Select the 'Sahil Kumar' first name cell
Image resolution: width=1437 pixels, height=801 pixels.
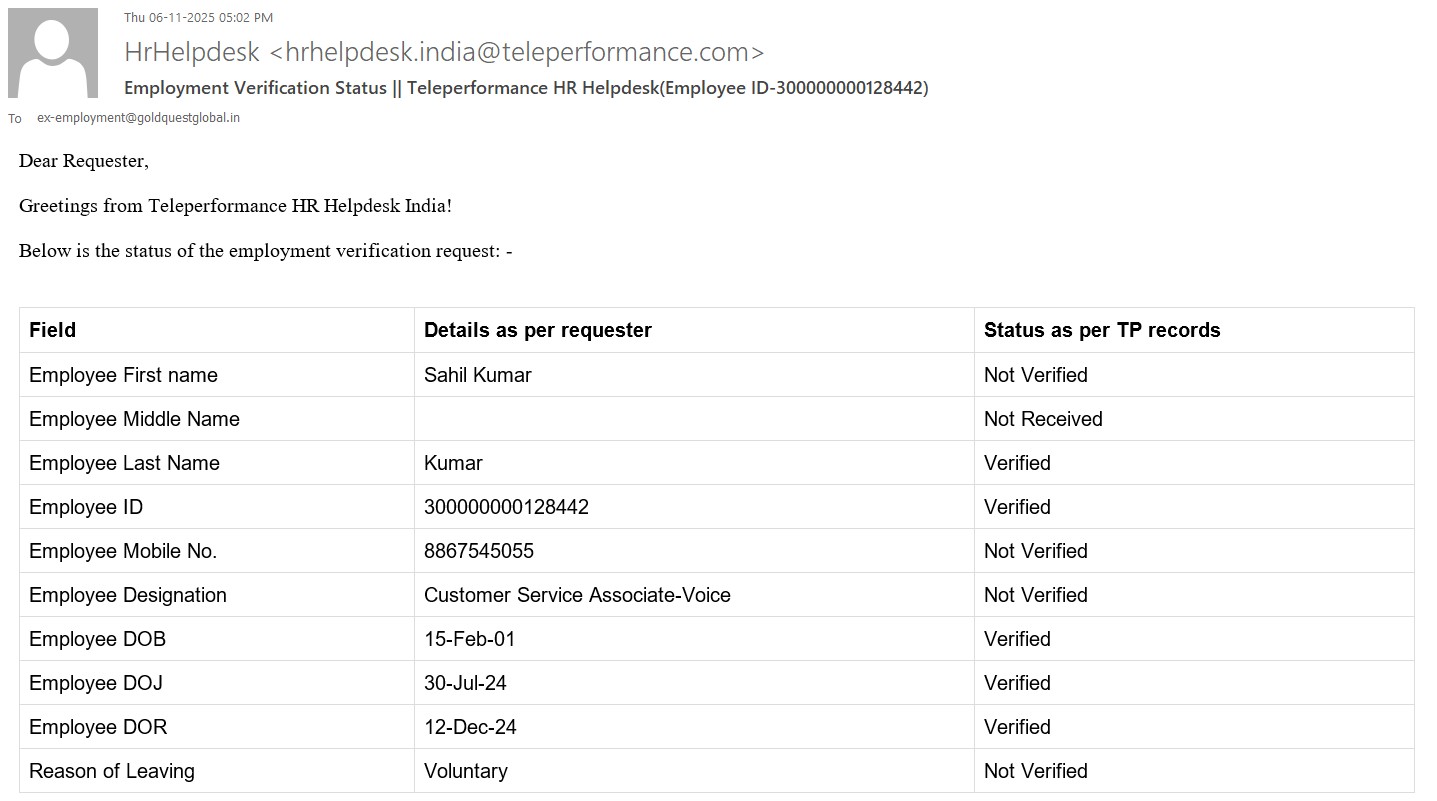[478, 375]
